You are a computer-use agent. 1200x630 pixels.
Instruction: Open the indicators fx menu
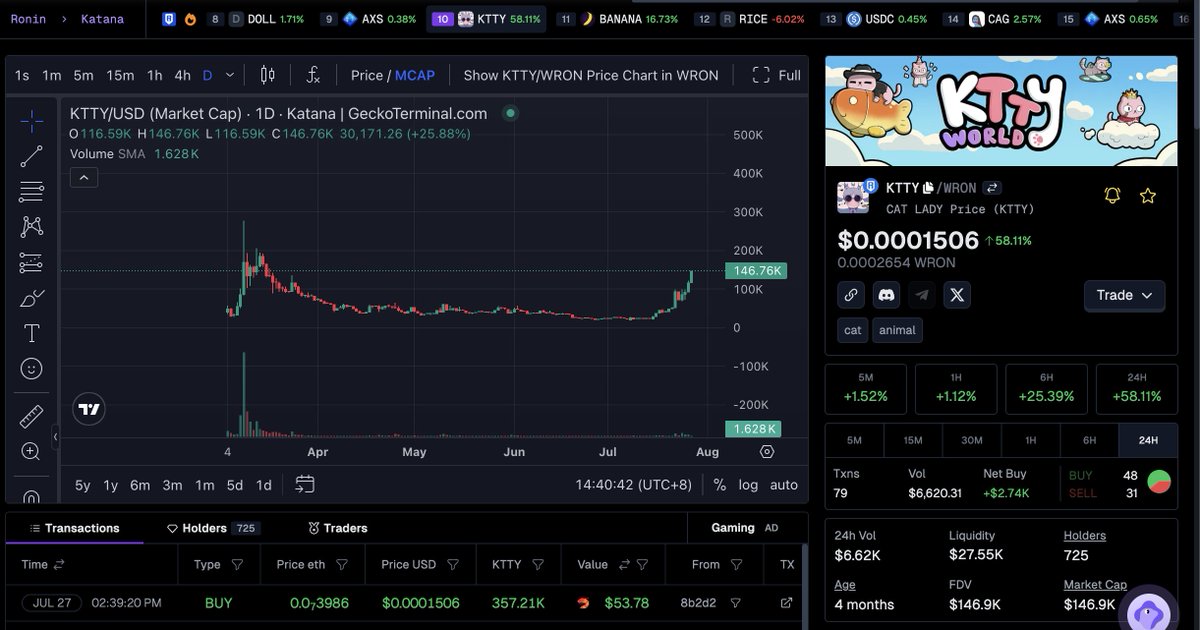pos(313,75)
